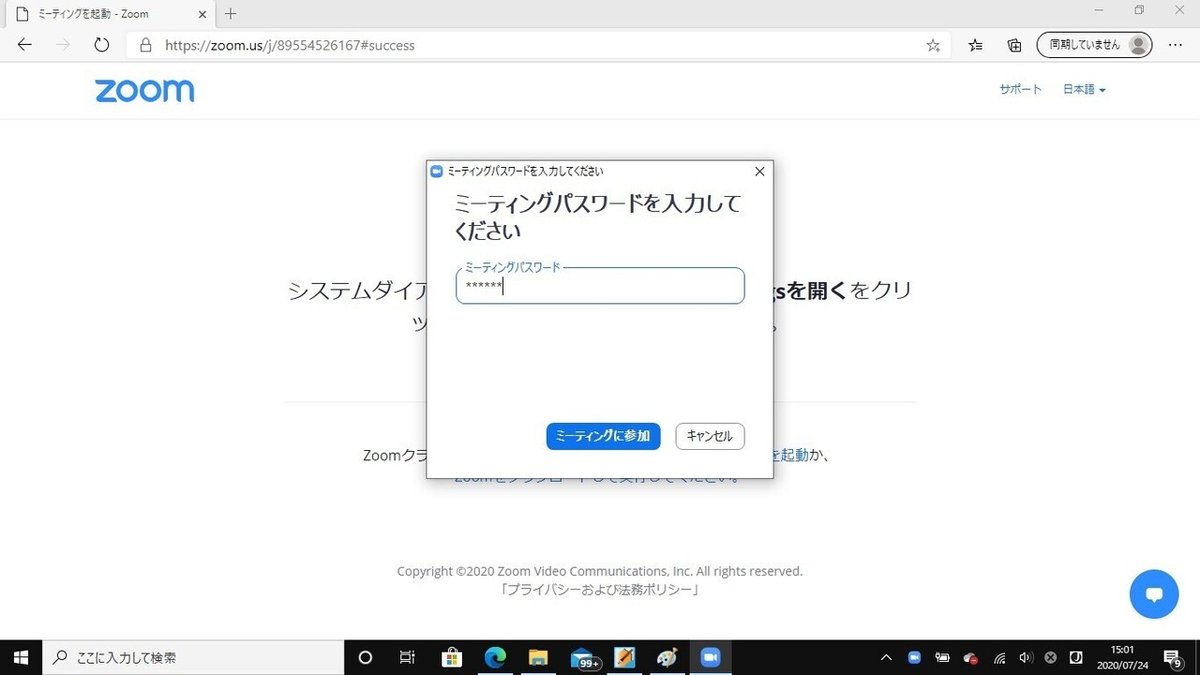This screenshot has height=675, width=1200.
Task: Open the volume control from the system tray
Action: tap(1025, 657)
